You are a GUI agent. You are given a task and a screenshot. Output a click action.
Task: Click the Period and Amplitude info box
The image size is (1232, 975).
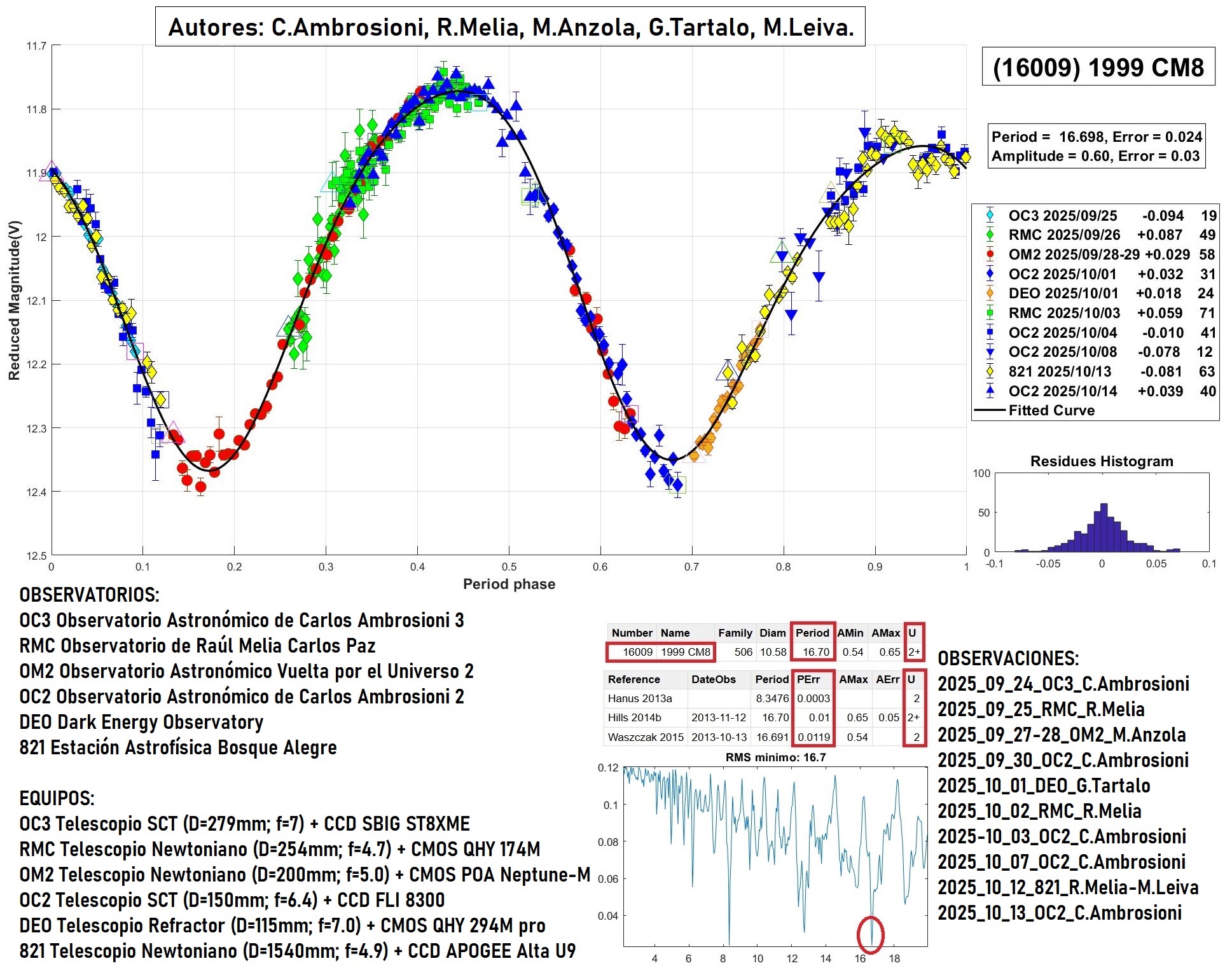click(1096, 146)
